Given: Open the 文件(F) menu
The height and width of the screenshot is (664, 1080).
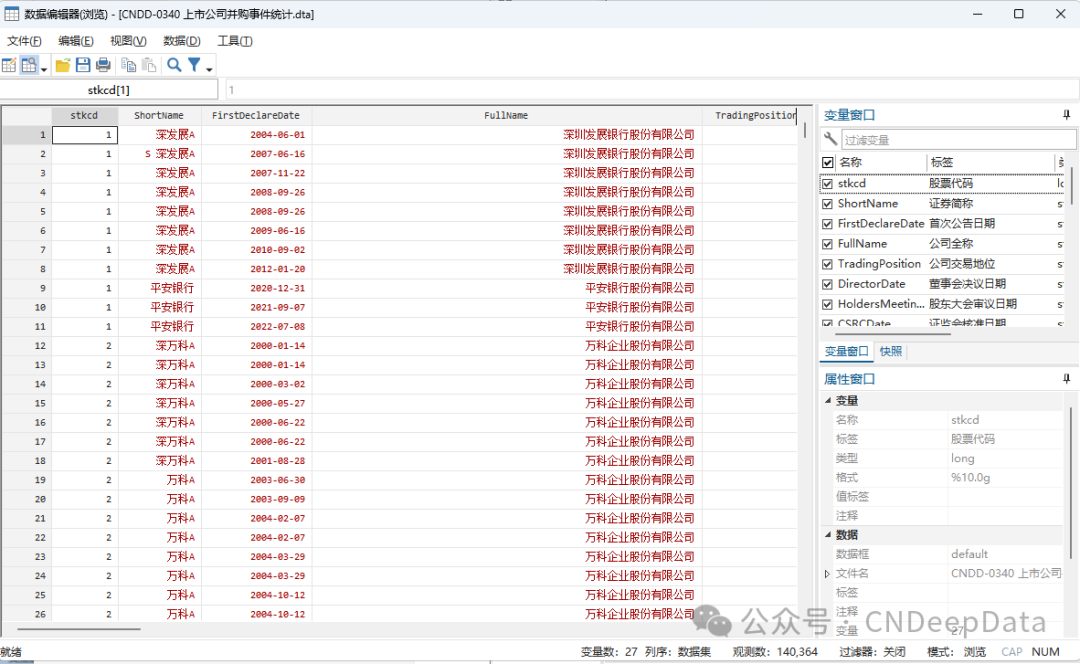Looking at the screenshot, I should (24, 41).
